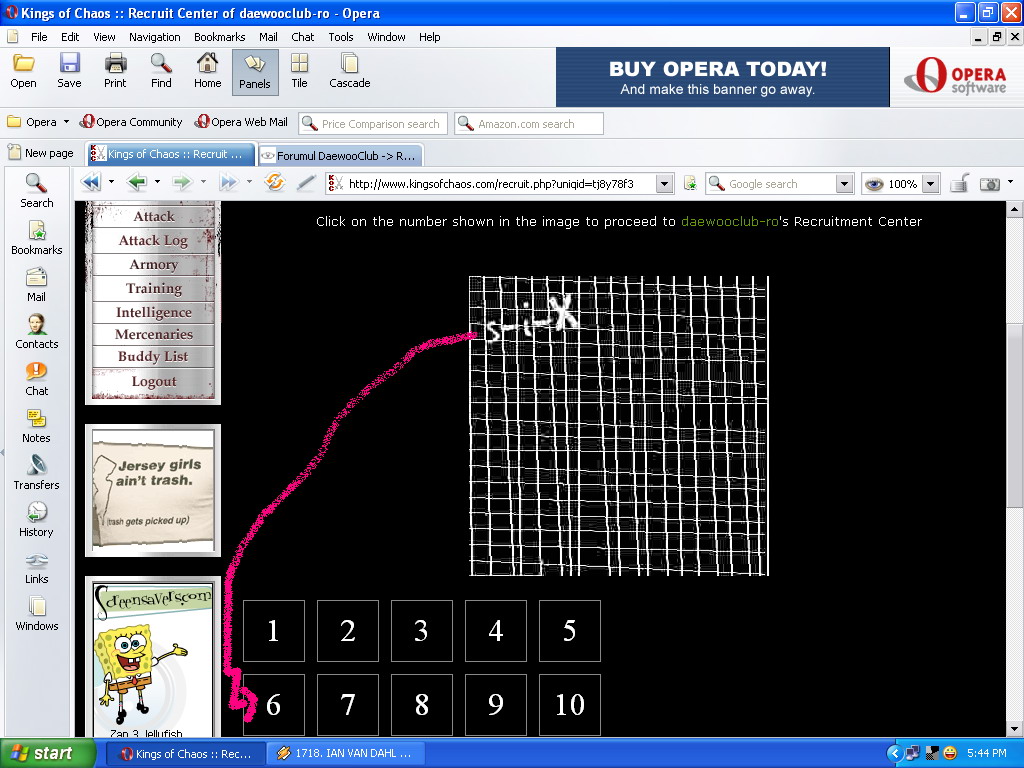
Task: Open the Tools menu
Action: tap(341, 37)
